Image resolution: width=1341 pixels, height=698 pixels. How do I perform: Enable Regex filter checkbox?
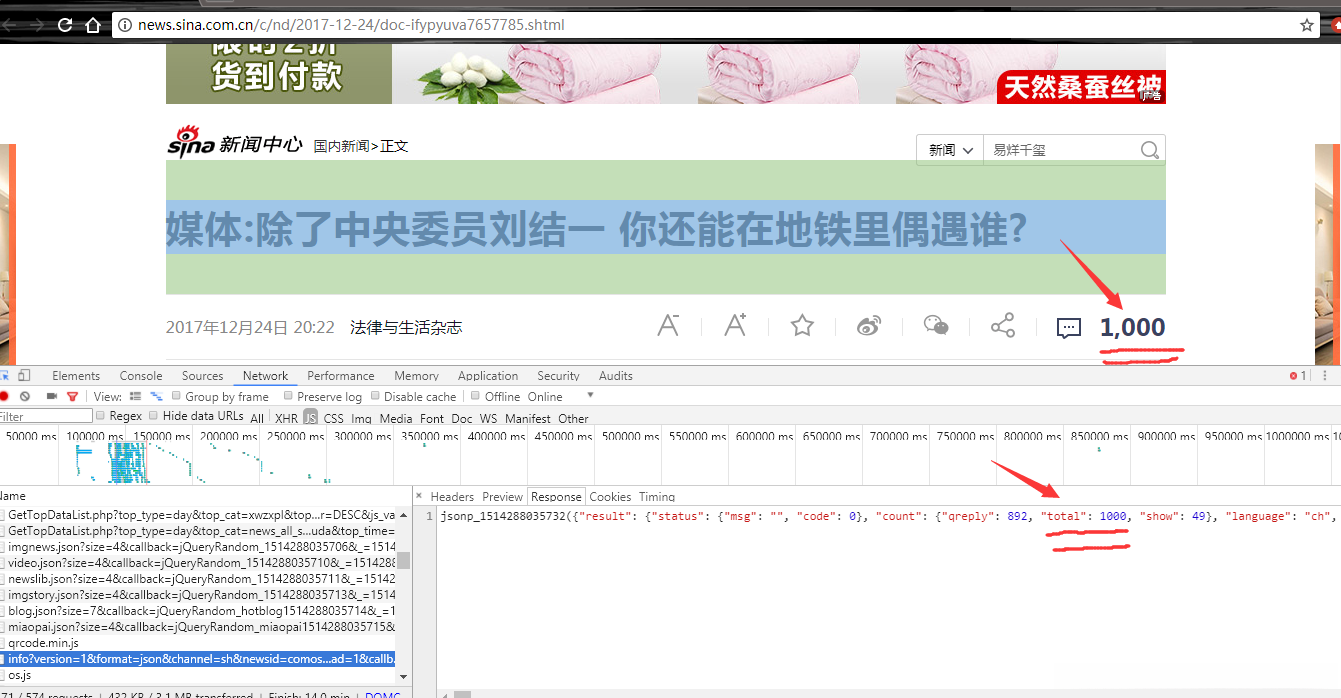point(100,415)
